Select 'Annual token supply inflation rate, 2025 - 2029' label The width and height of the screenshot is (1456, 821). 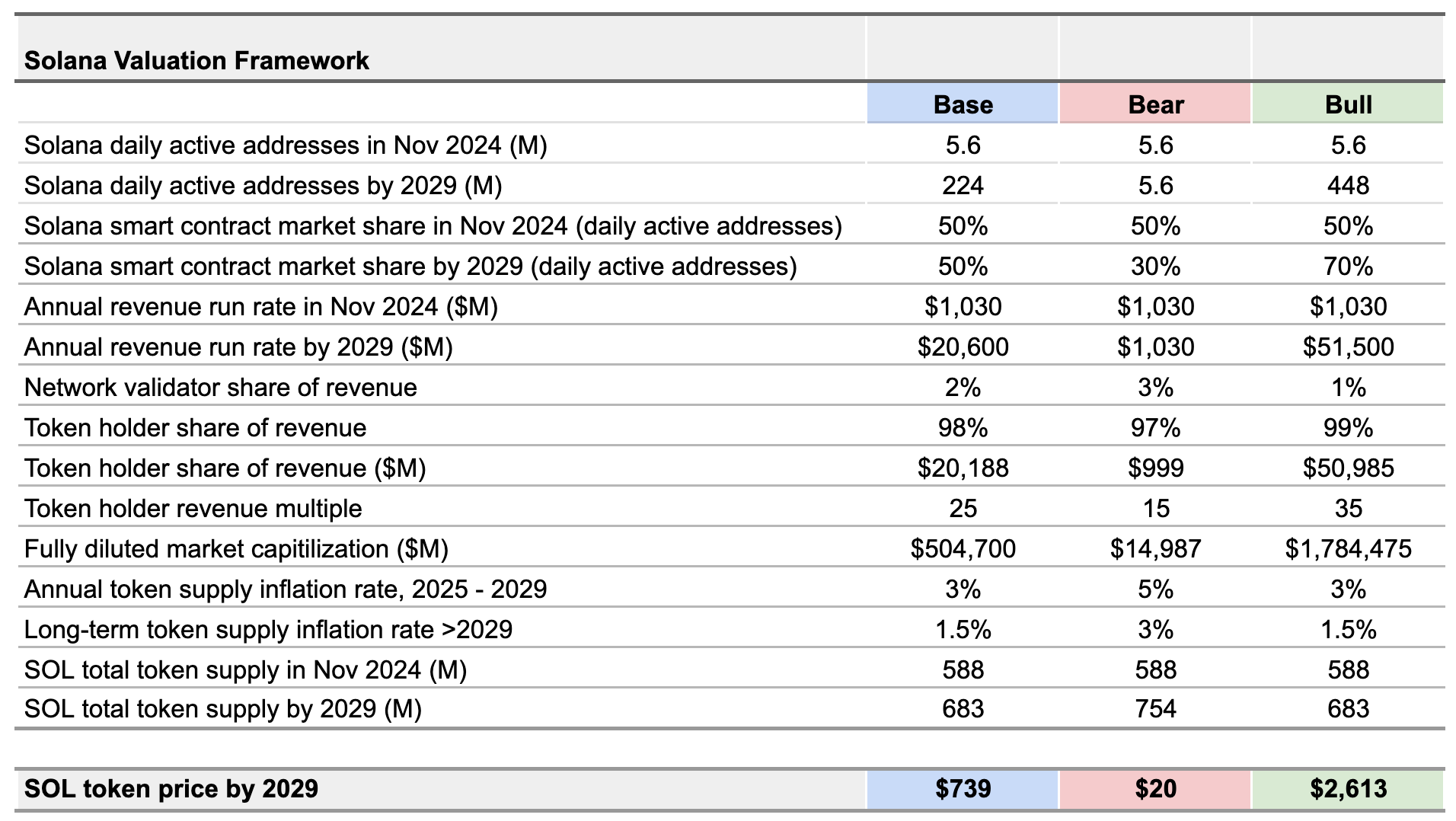[x=286, y=589]
